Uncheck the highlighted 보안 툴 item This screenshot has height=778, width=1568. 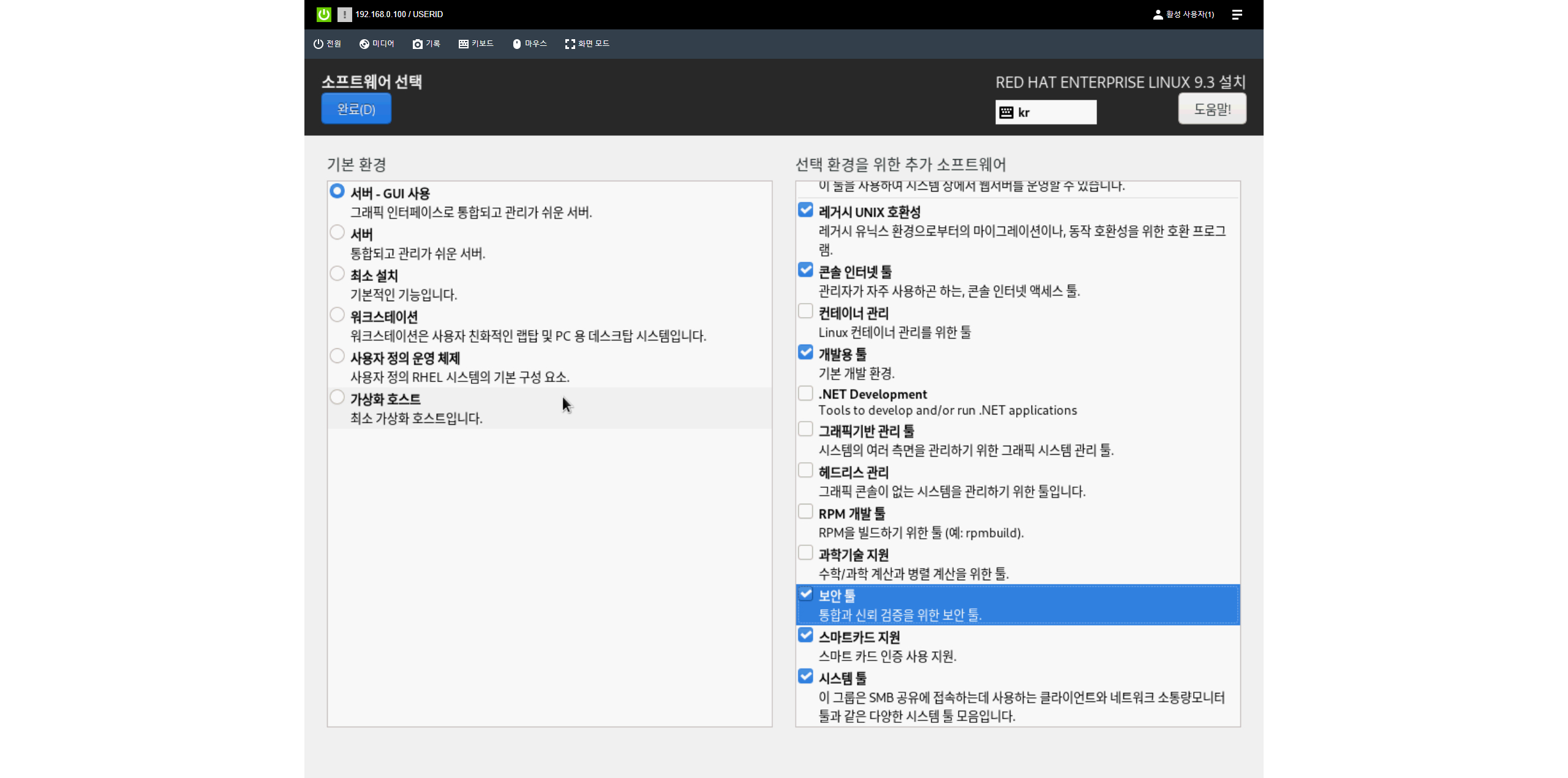tap(805, 594)
